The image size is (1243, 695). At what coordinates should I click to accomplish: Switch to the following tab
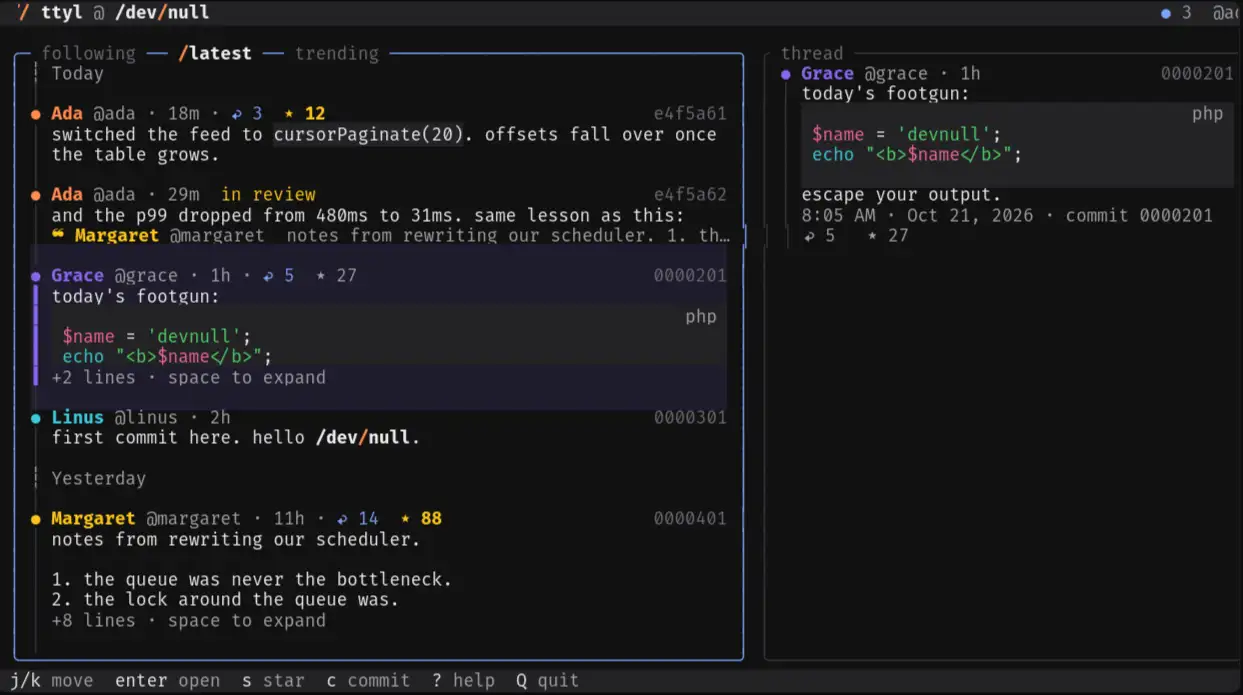pos(88,54)
